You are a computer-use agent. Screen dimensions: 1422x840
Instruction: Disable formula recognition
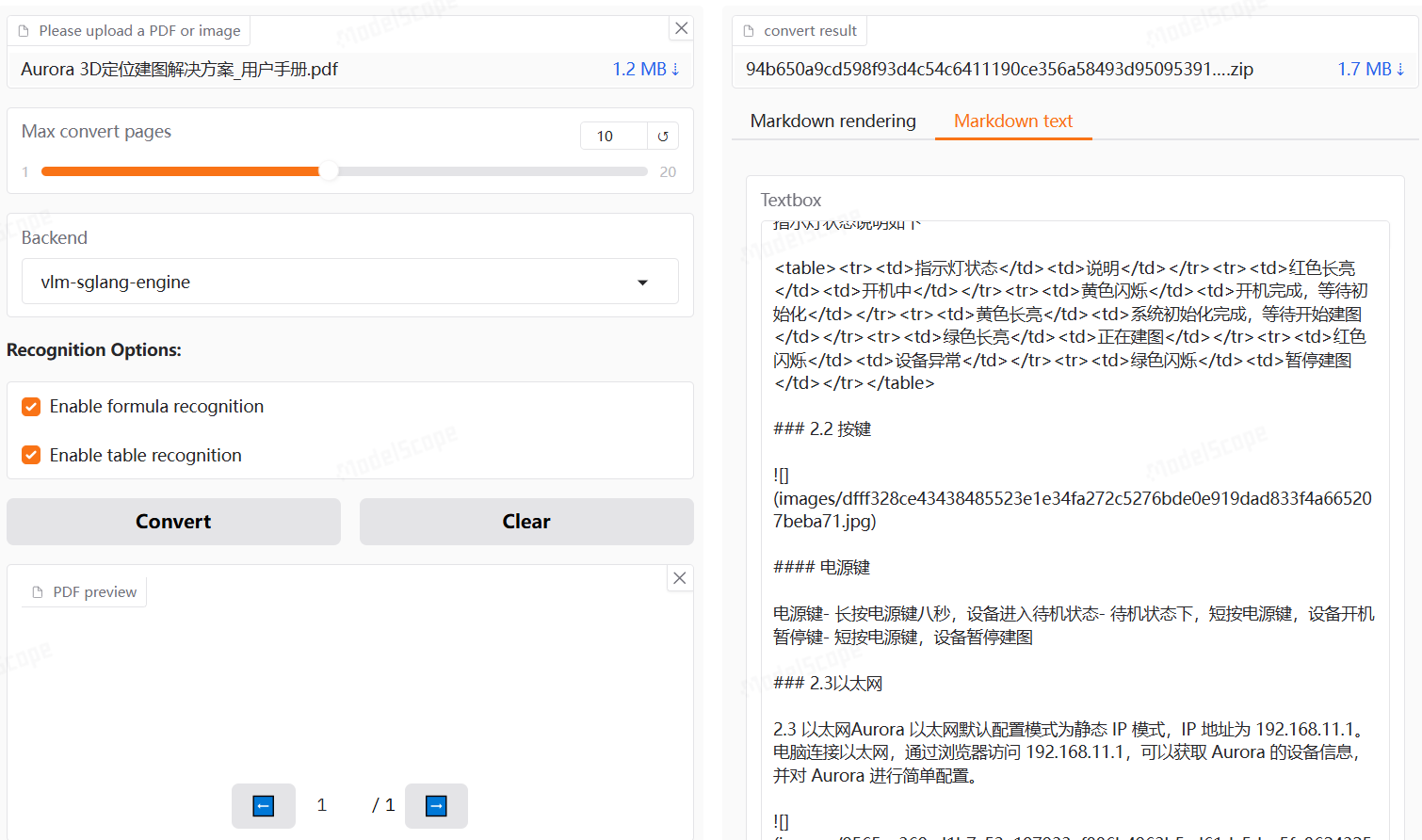click(x=30, y=406)
